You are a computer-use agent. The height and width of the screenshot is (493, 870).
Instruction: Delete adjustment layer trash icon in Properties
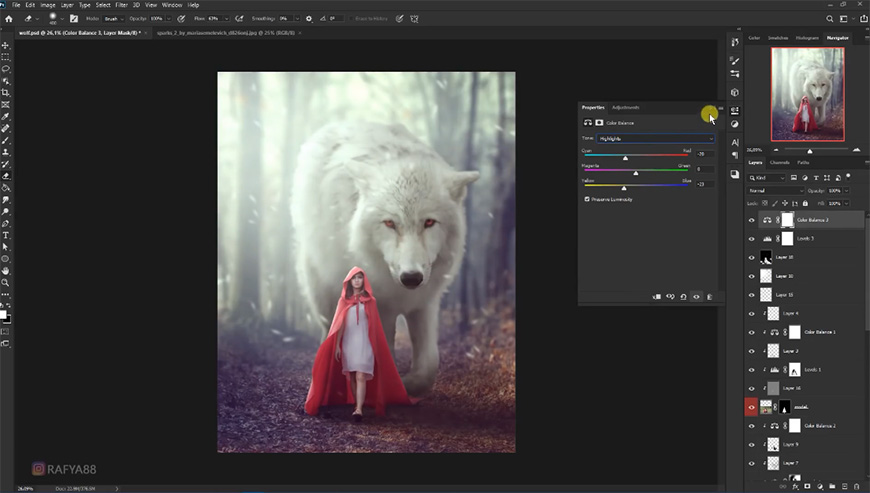(709, 297)
